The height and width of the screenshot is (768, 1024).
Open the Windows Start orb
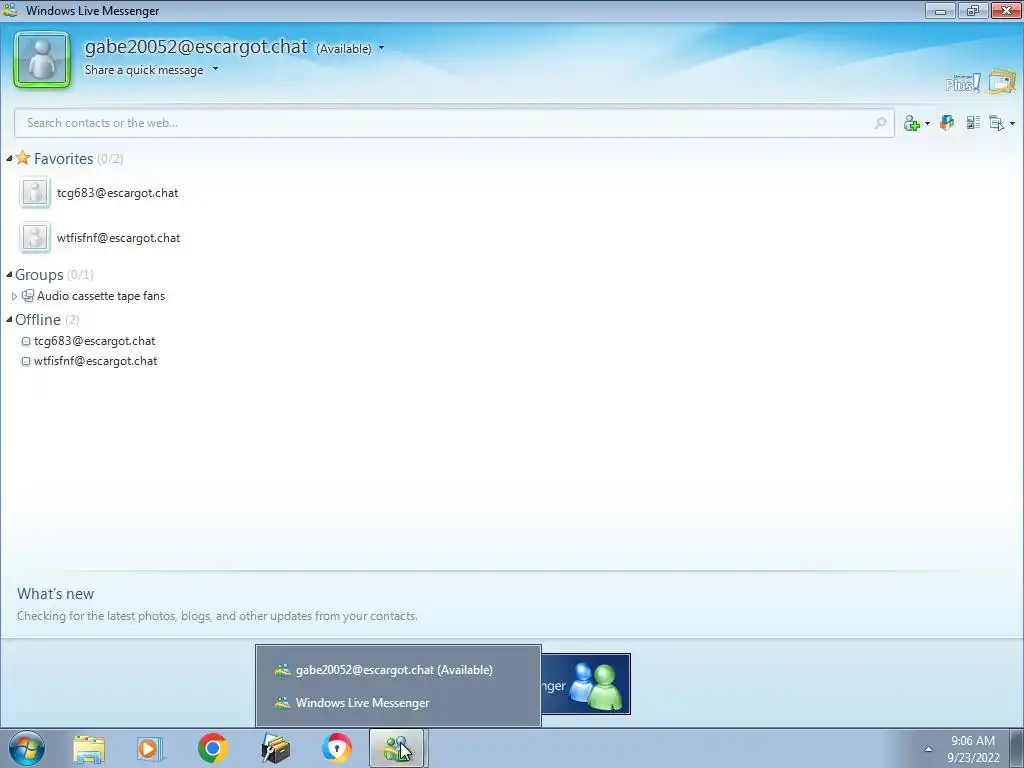click(x=27, y=748)
